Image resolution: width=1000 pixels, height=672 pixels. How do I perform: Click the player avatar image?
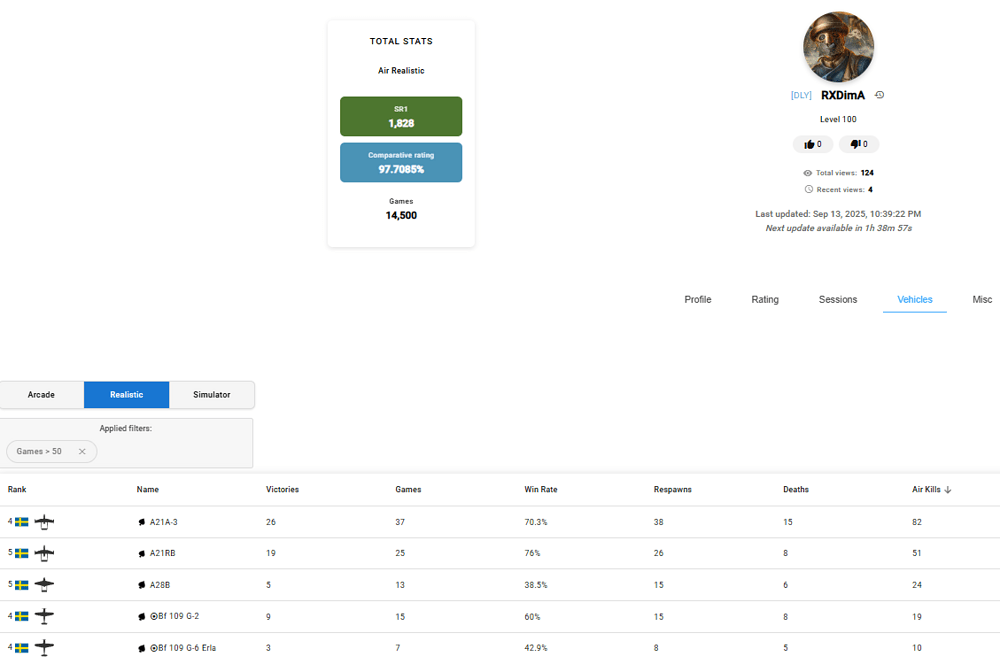(x=838, y=48)
